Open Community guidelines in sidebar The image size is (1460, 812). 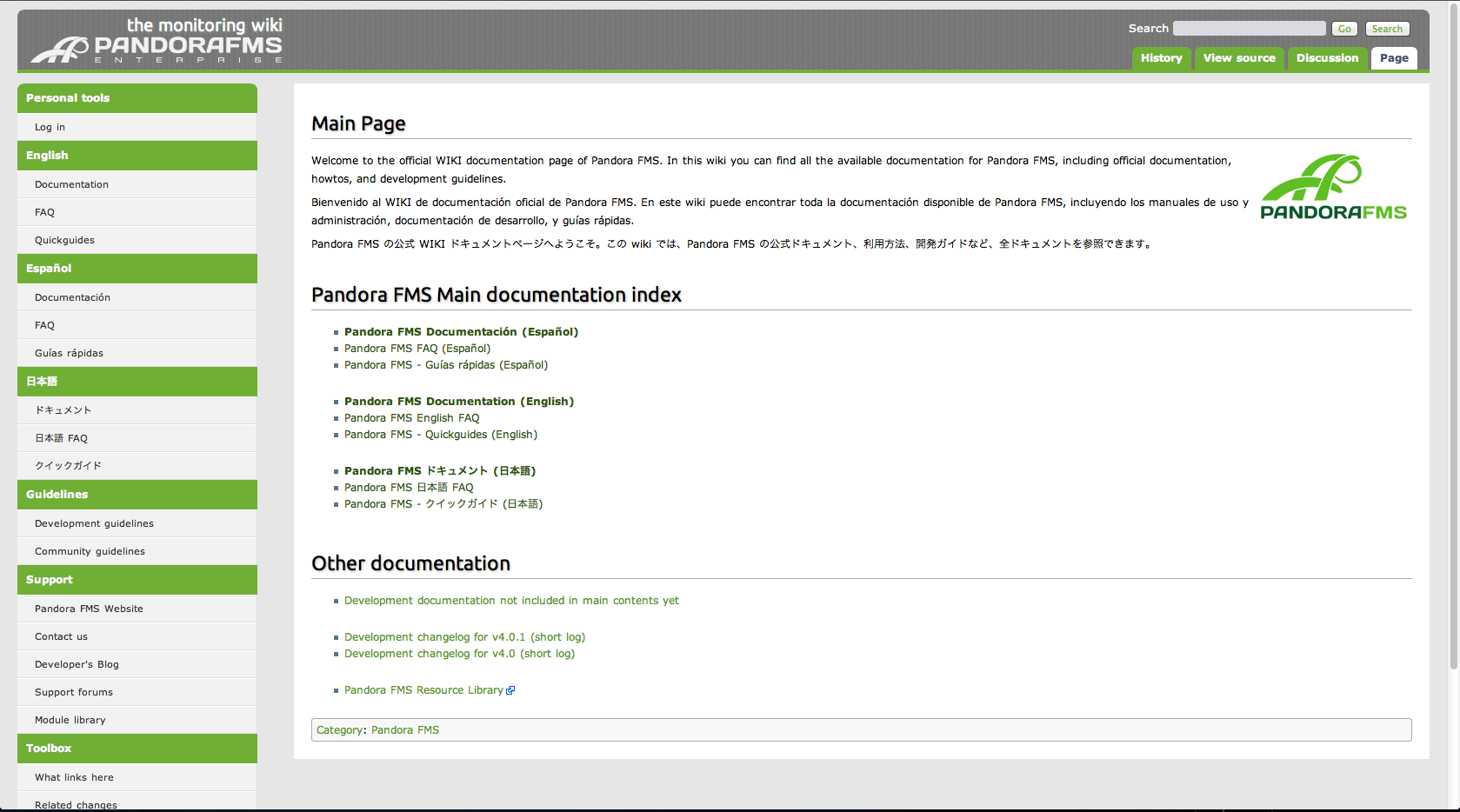click(90, 551)
